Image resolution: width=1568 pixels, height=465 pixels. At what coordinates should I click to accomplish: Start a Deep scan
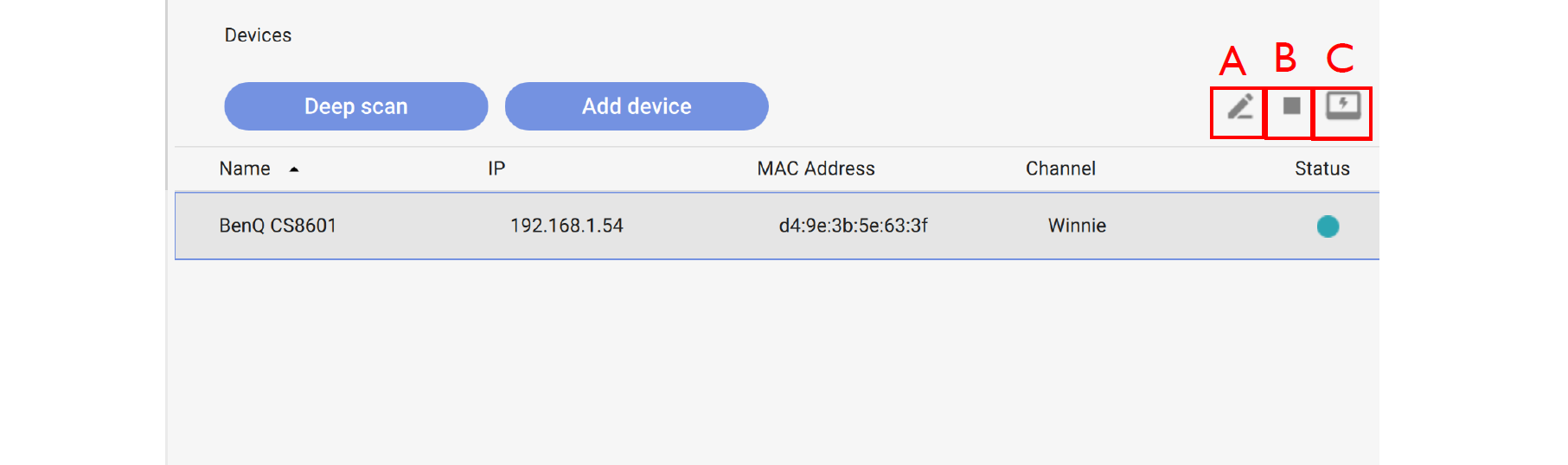[355, 106]
